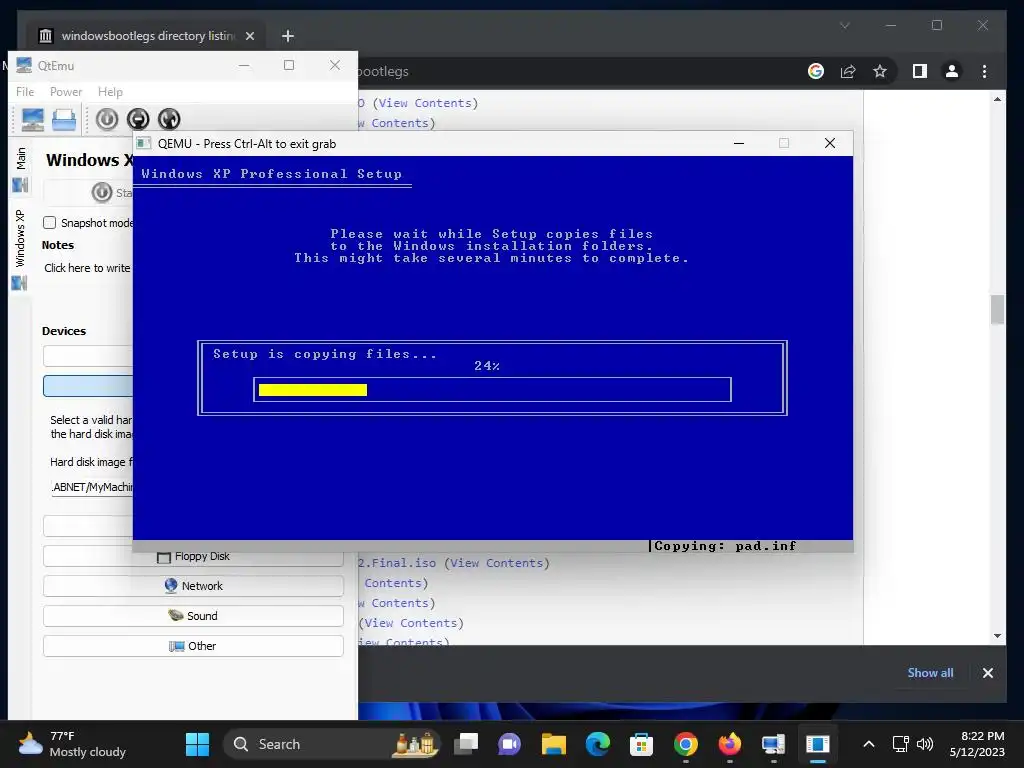The height and width of the screenshot is (768, 1024).
Task: Enable the Snapshot mode checkbox
Action: [50, 223]
